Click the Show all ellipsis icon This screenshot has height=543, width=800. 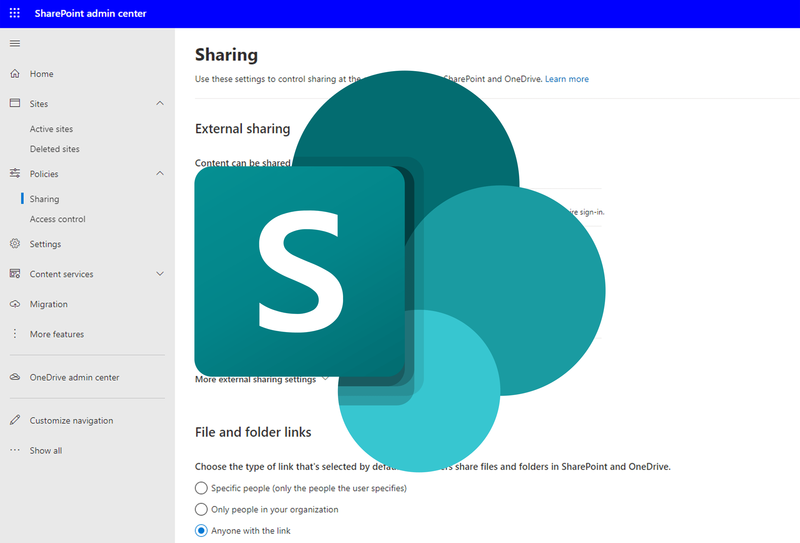pos(15,450)
